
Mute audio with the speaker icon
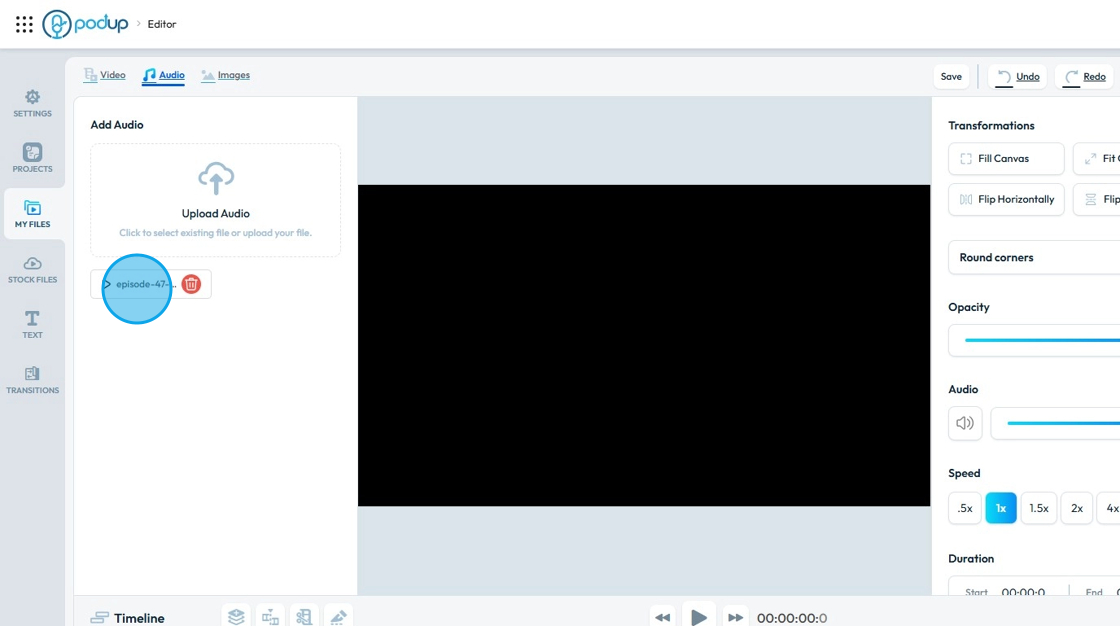click(x=965, y=423)
